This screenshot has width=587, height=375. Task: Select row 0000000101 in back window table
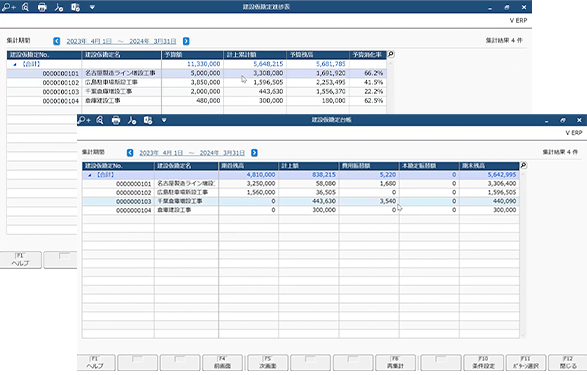click(197, 73)
